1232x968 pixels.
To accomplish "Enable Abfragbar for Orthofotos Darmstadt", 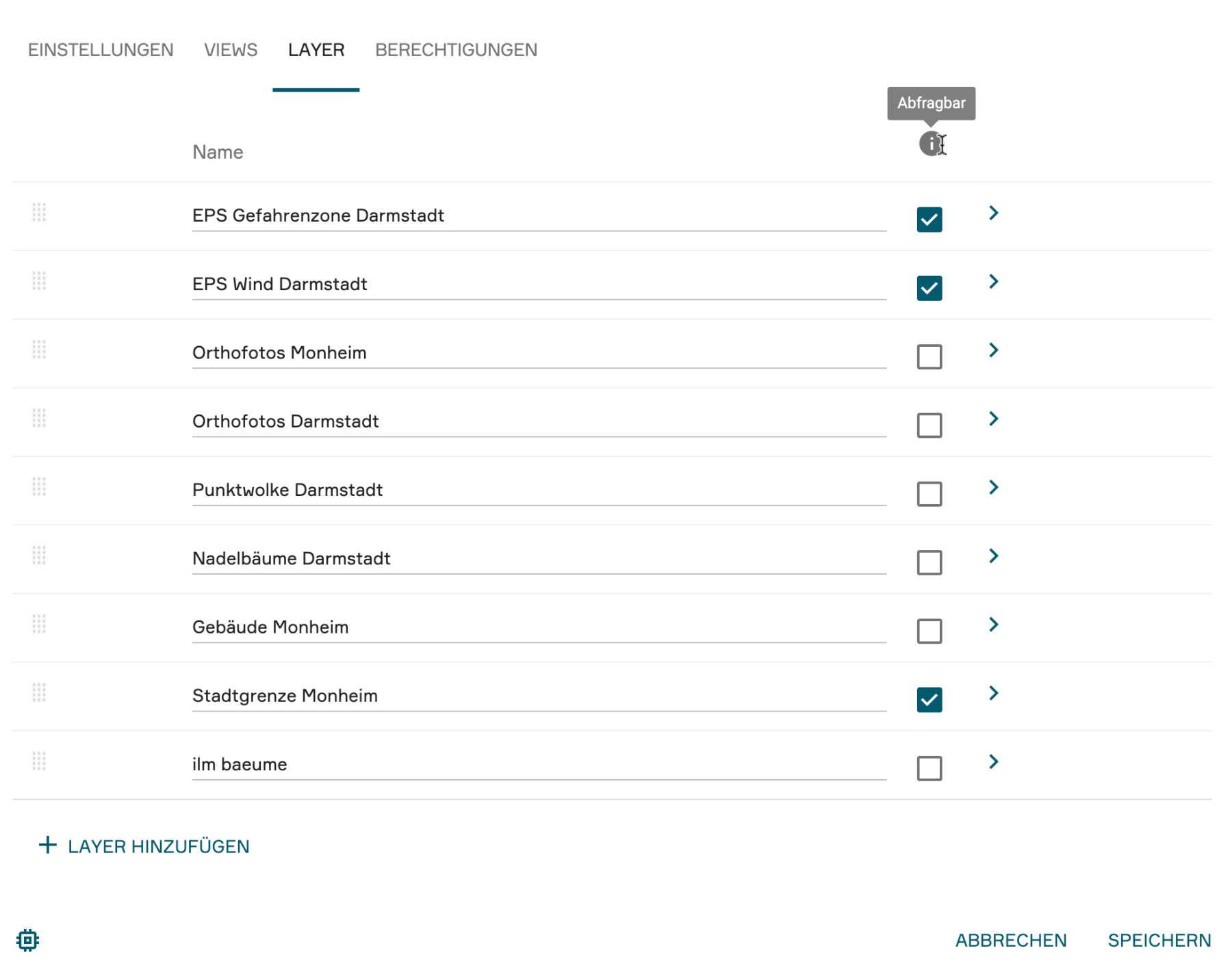I will coord(929,426).
